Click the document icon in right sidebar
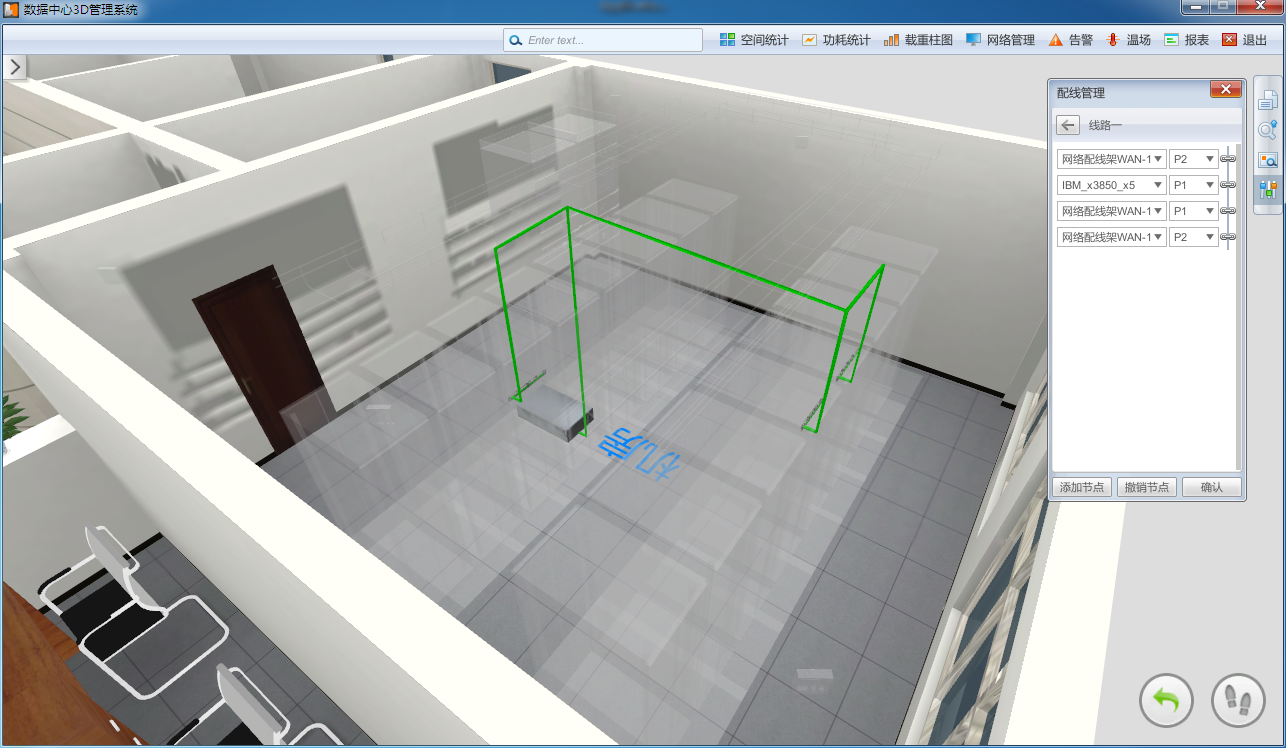Image resolution: width=1286 pixels, height=748 pixels. (x=1267, y=100)
